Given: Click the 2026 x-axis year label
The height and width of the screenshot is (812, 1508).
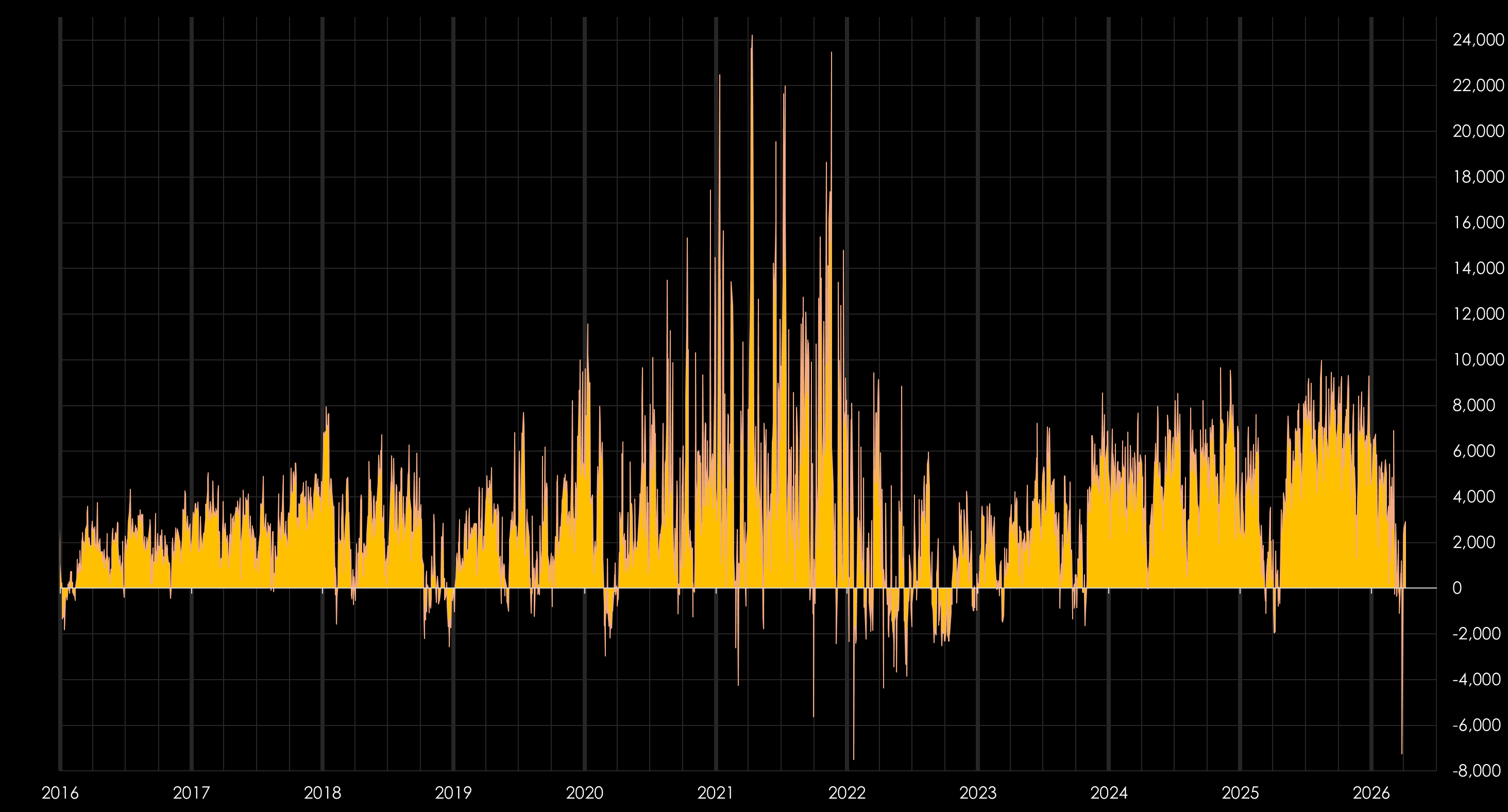Looking at the screenshot, I should 1371,793.
